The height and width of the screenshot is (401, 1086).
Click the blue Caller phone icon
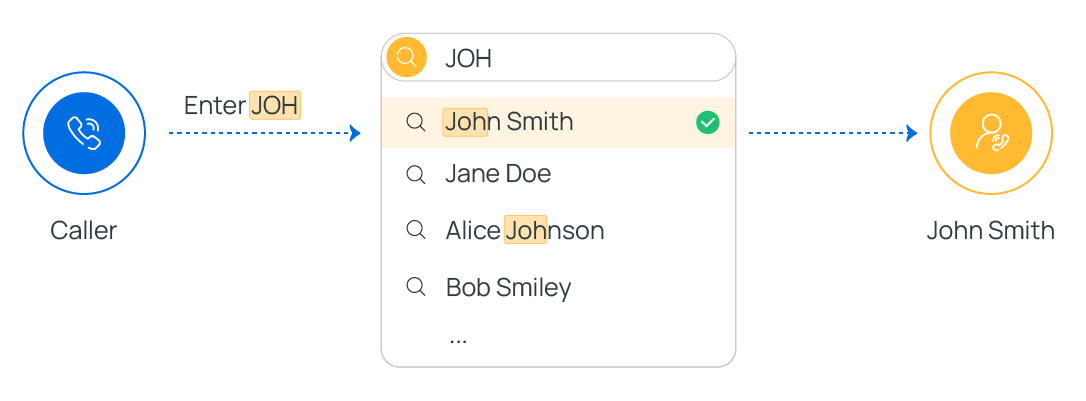point(84,133)
